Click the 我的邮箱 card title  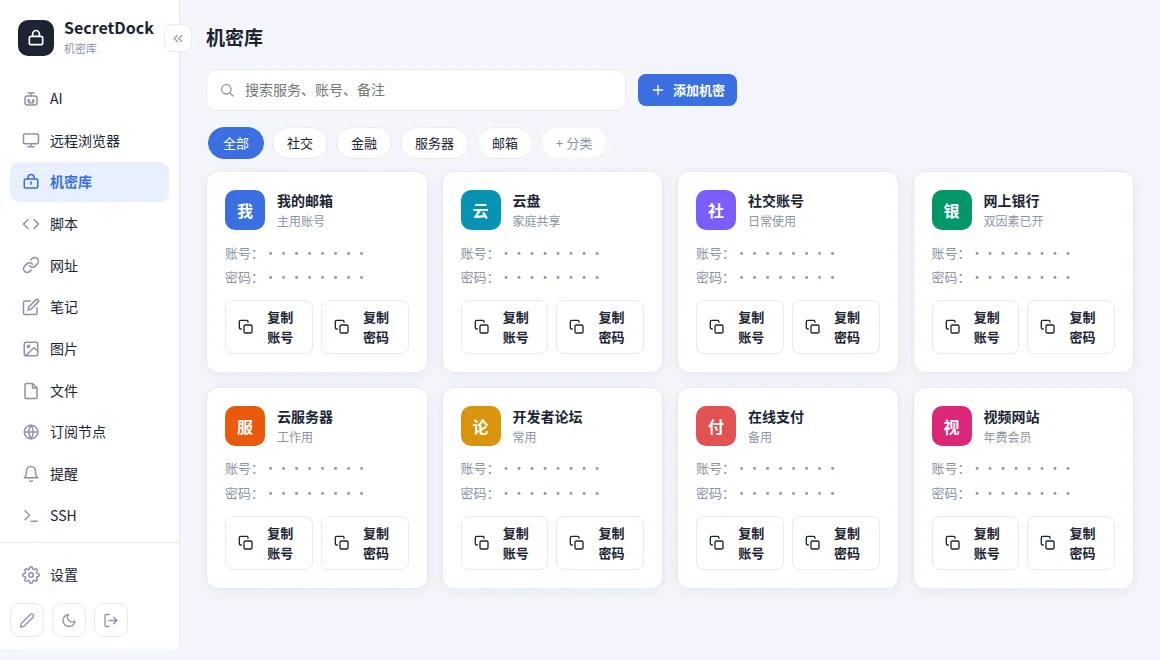(305, 201)
